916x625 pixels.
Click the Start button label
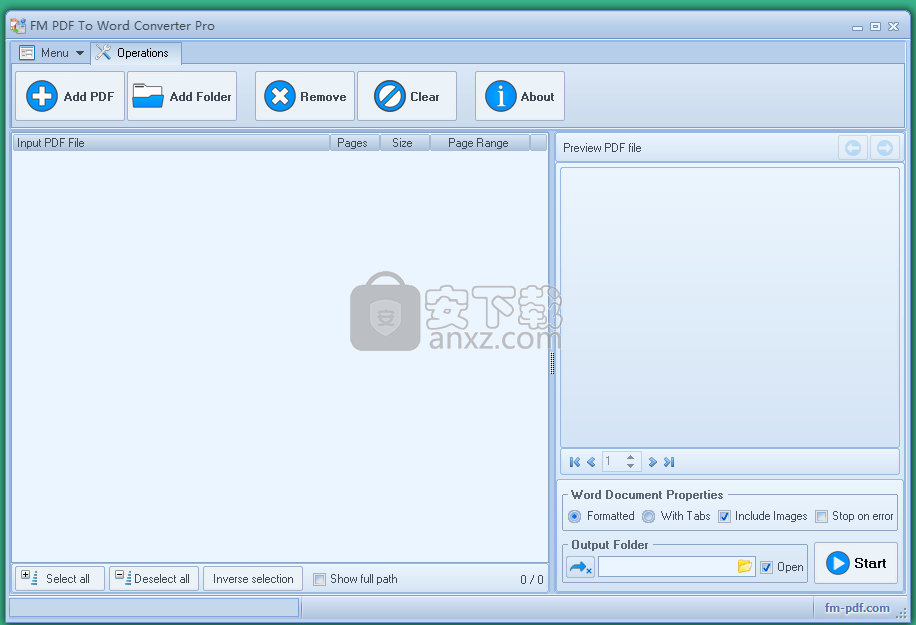point(870,563)
